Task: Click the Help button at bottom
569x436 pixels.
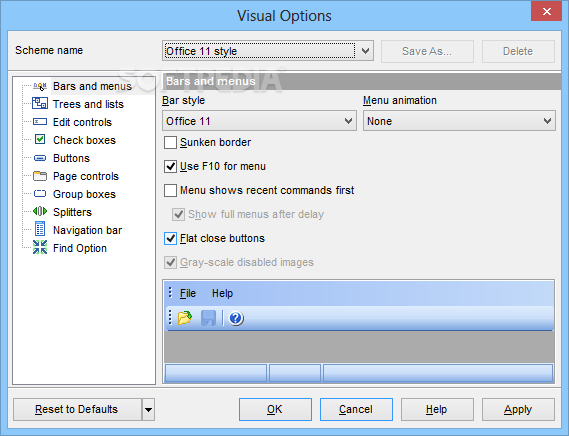Action: pos(437,409)
